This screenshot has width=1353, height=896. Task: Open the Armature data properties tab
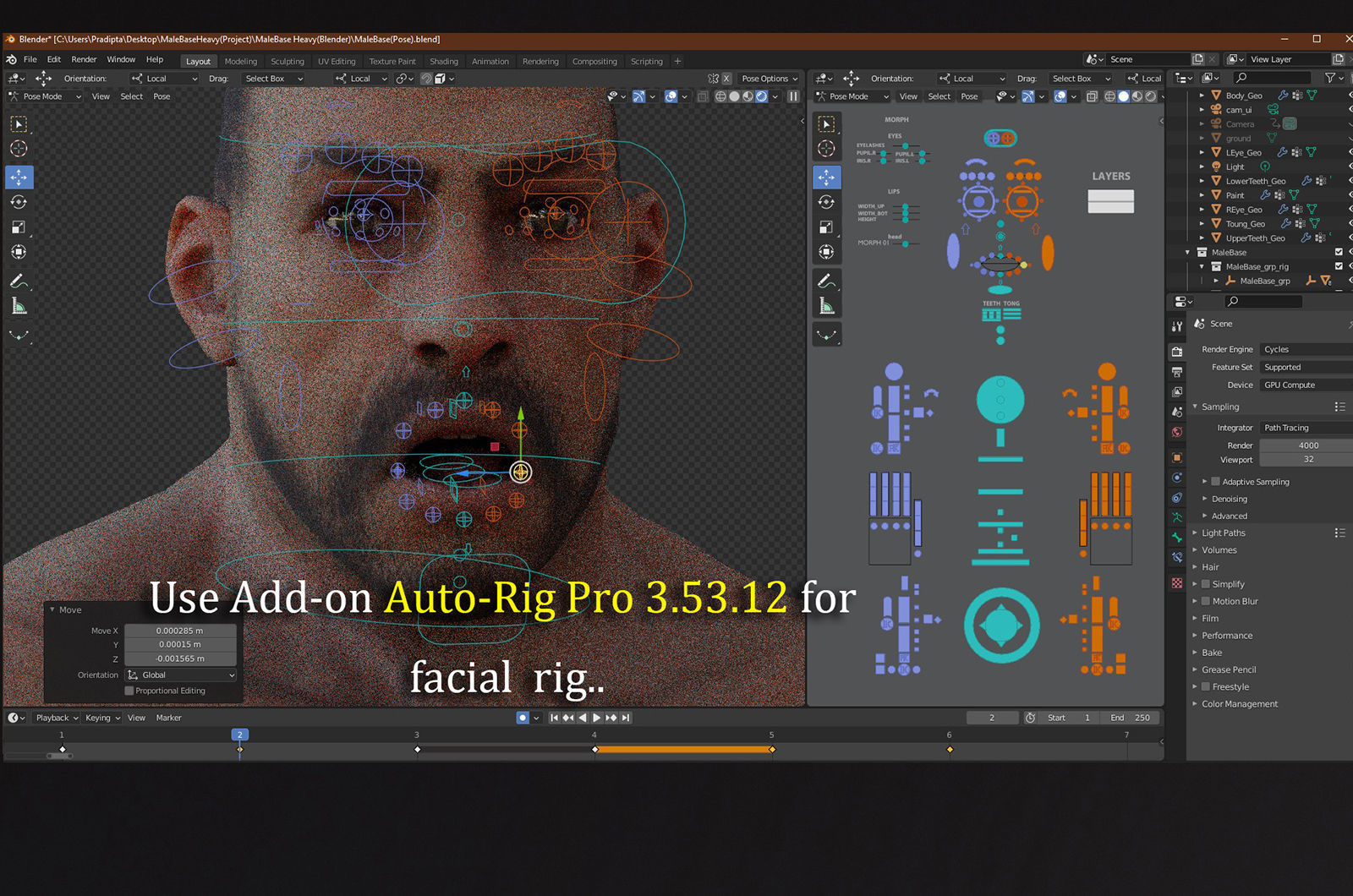(1177, 517)
